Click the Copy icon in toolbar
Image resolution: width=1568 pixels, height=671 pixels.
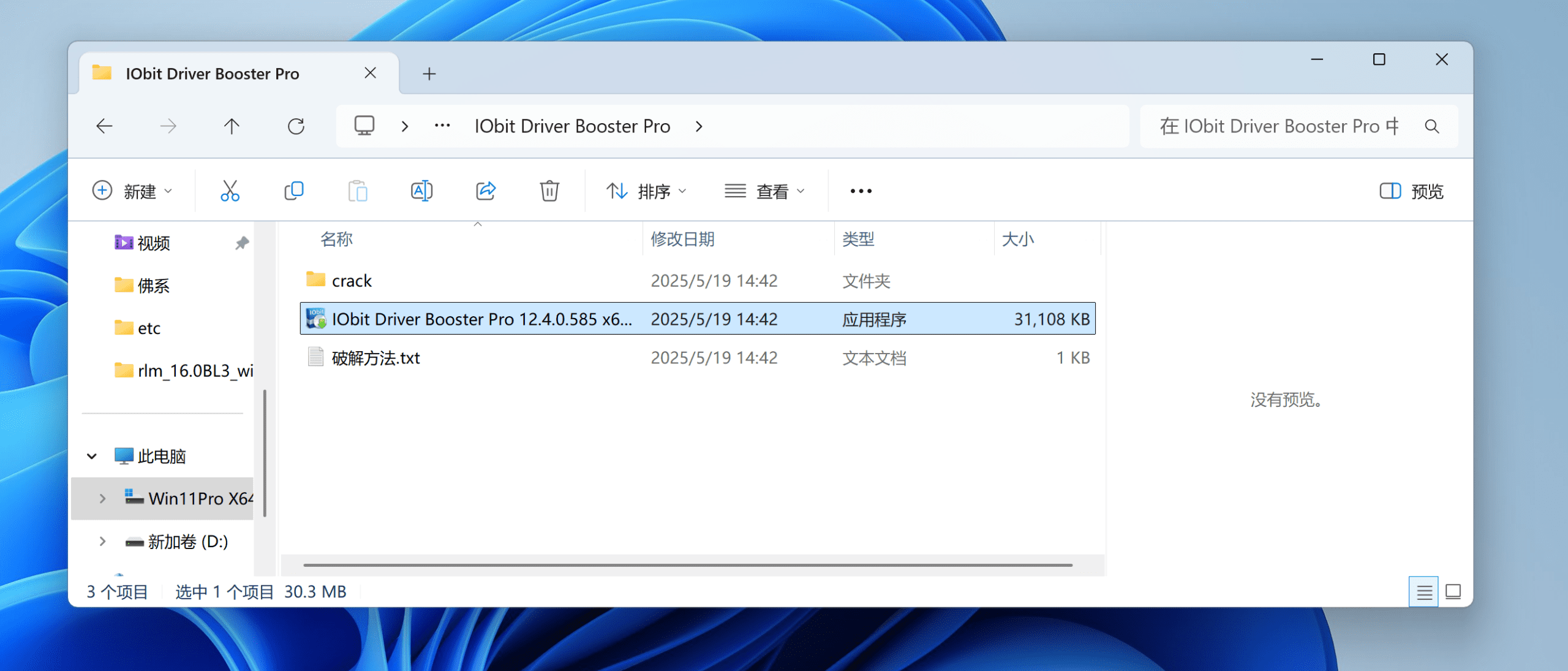[294, 191]
